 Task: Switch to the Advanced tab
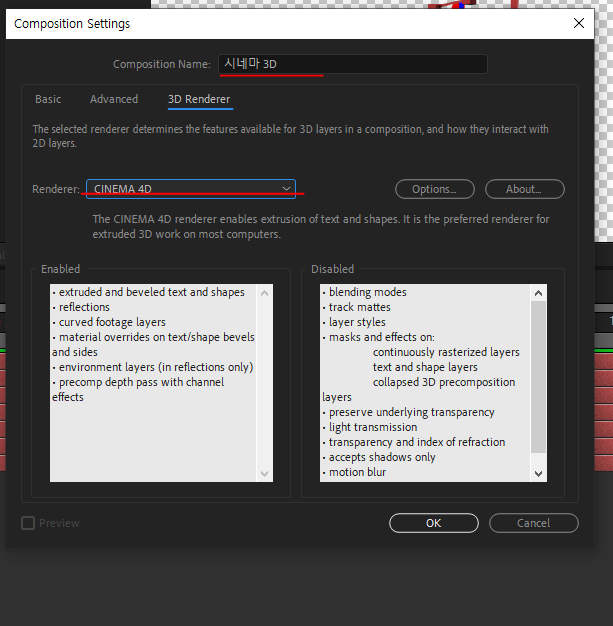point(114,99)
